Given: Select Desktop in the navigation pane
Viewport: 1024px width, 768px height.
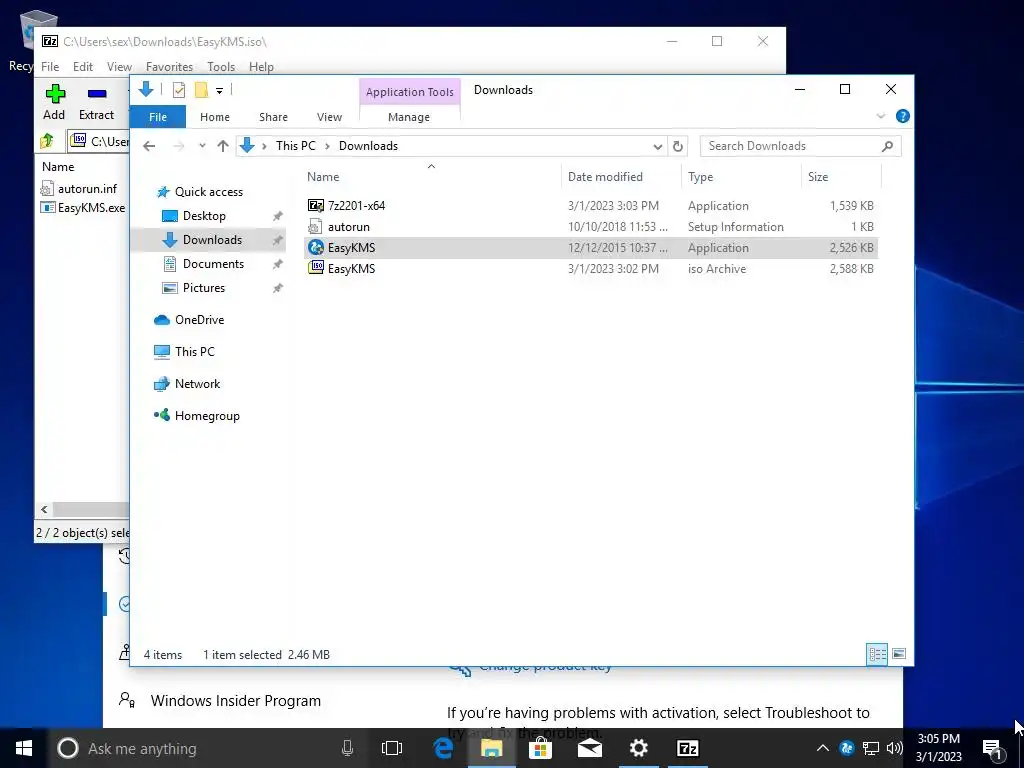Looking at the screenshot, I should [x=194, y=216].
